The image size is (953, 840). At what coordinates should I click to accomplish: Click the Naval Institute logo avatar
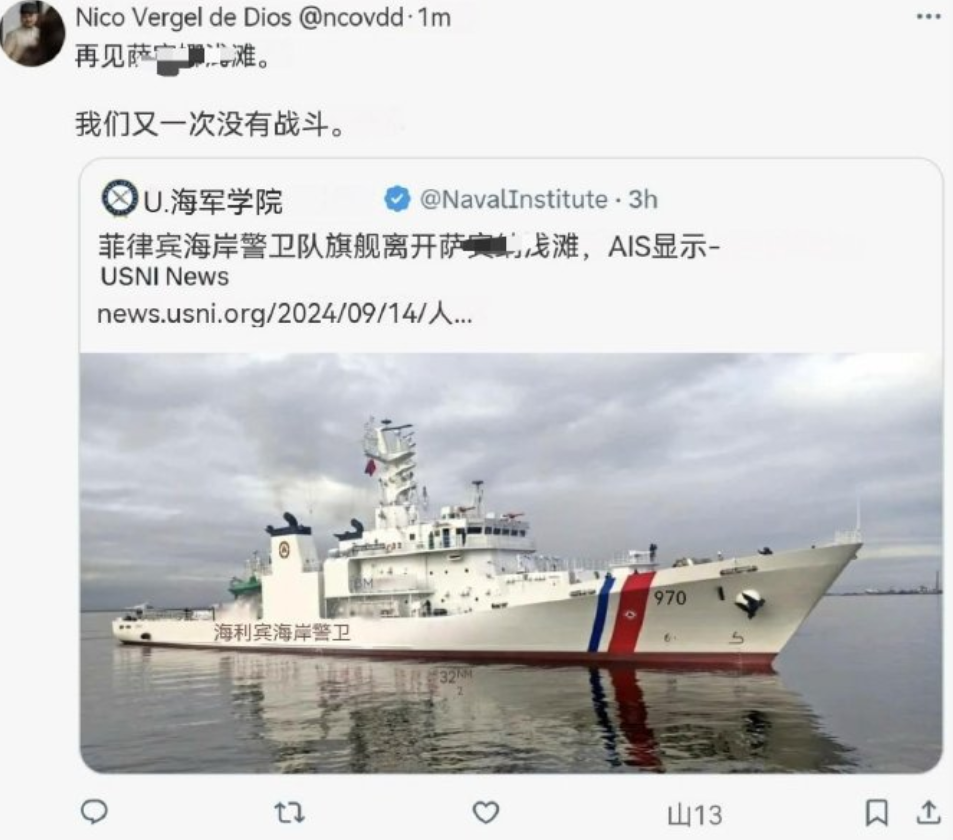pyautogui.click(x=119, y=198)
